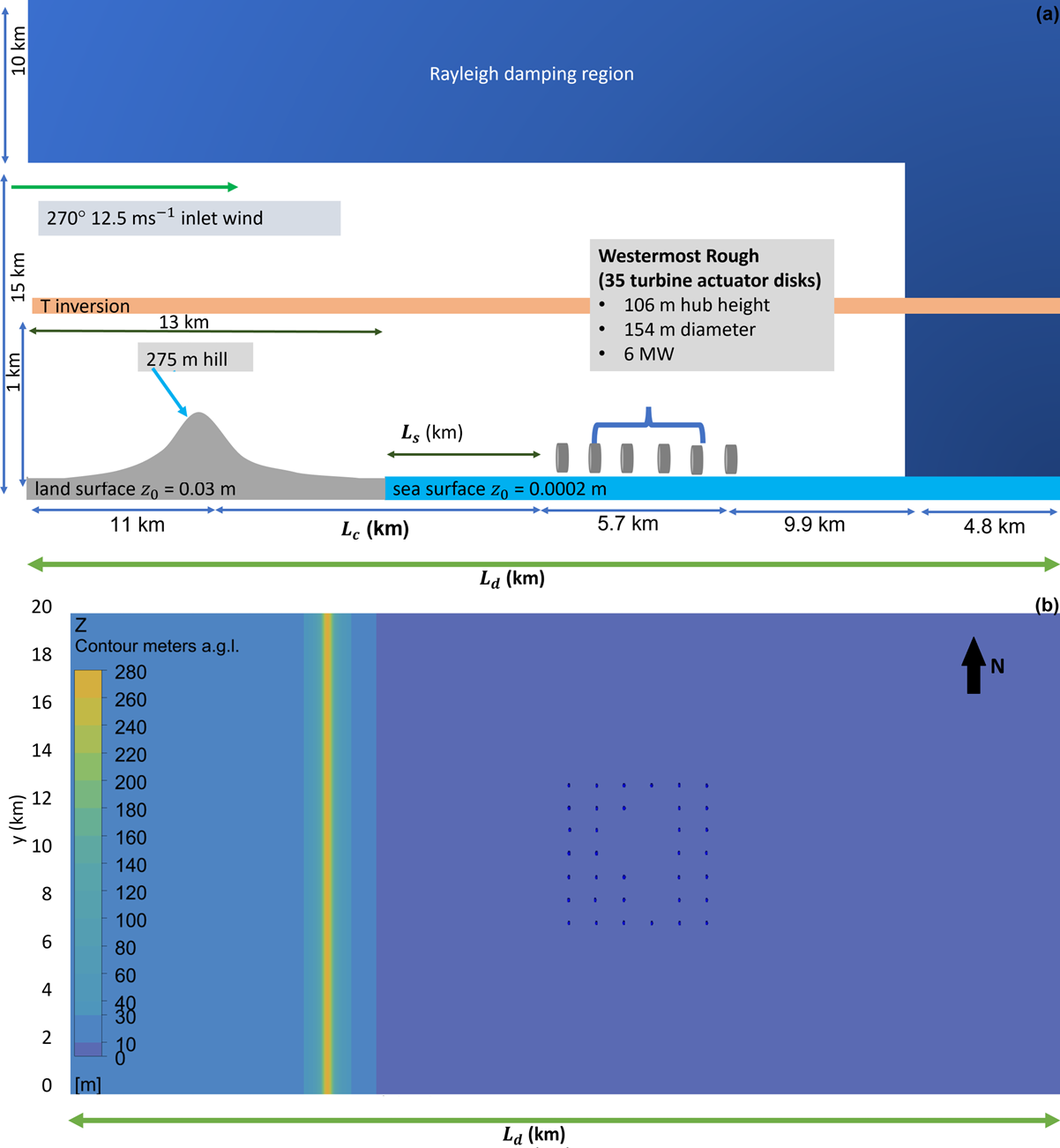Click the 275 m hill label

[x=187, y=359]
